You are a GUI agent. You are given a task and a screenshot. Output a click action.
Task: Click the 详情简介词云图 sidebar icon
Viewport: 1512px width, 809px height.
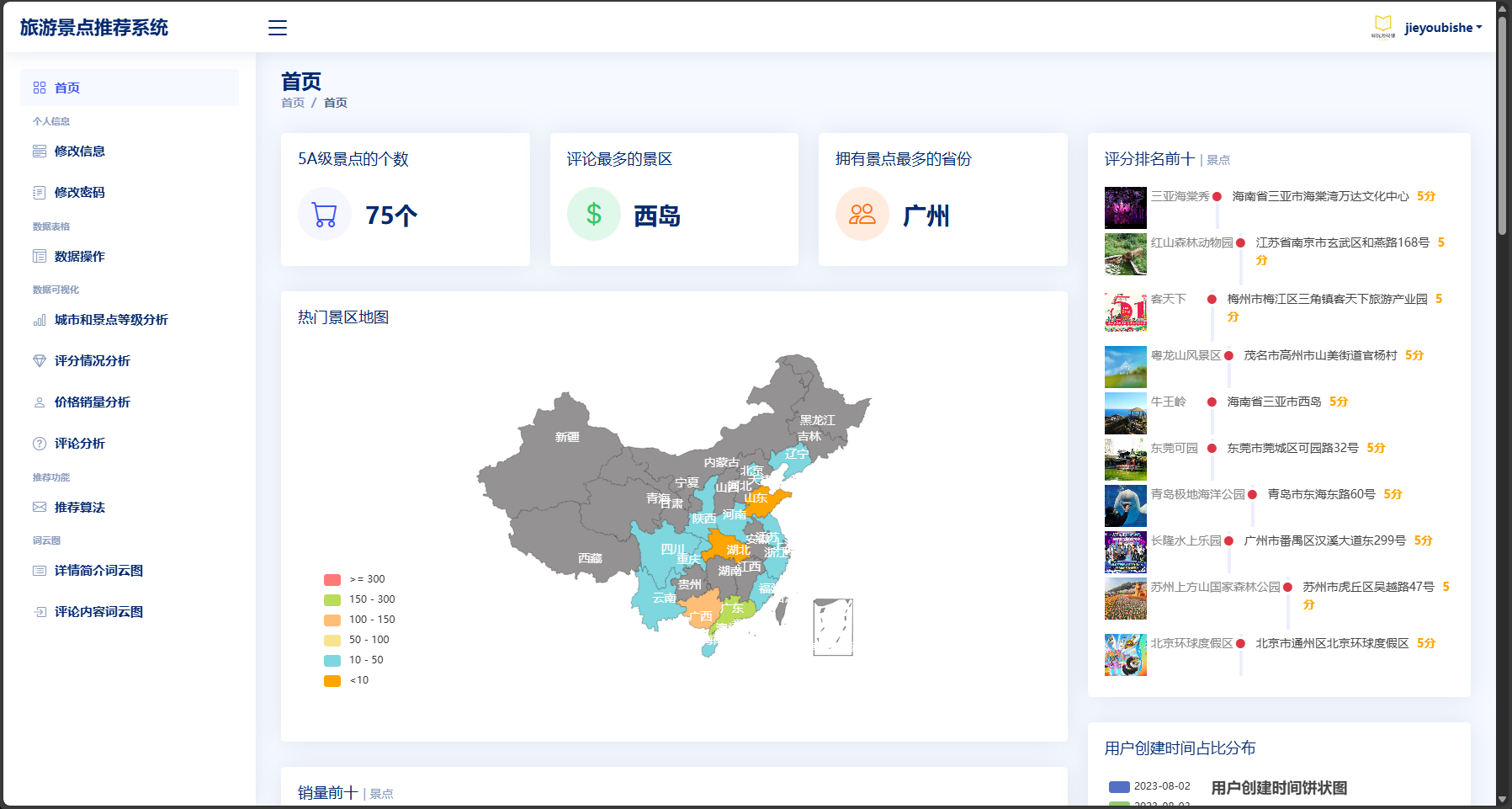(x=40, y=571)
